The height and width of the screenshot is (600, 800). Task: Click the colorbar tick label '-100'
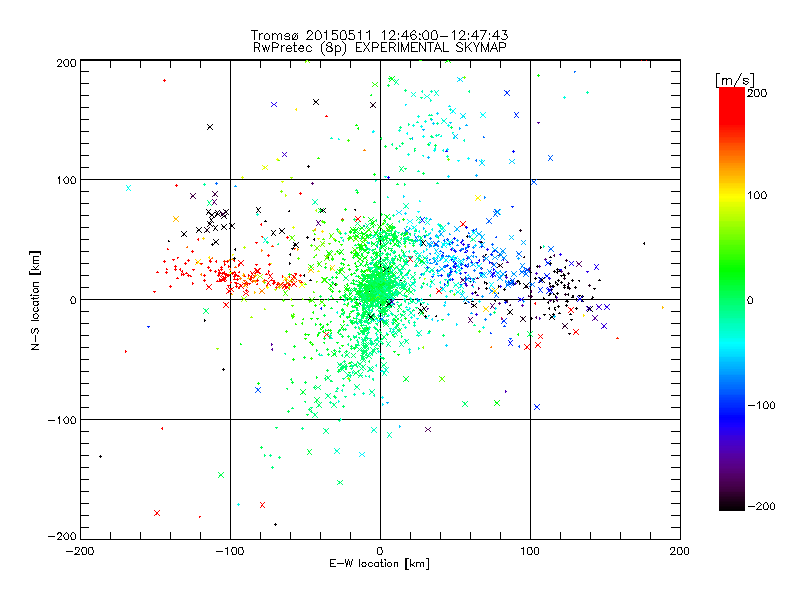pos(761,405)
